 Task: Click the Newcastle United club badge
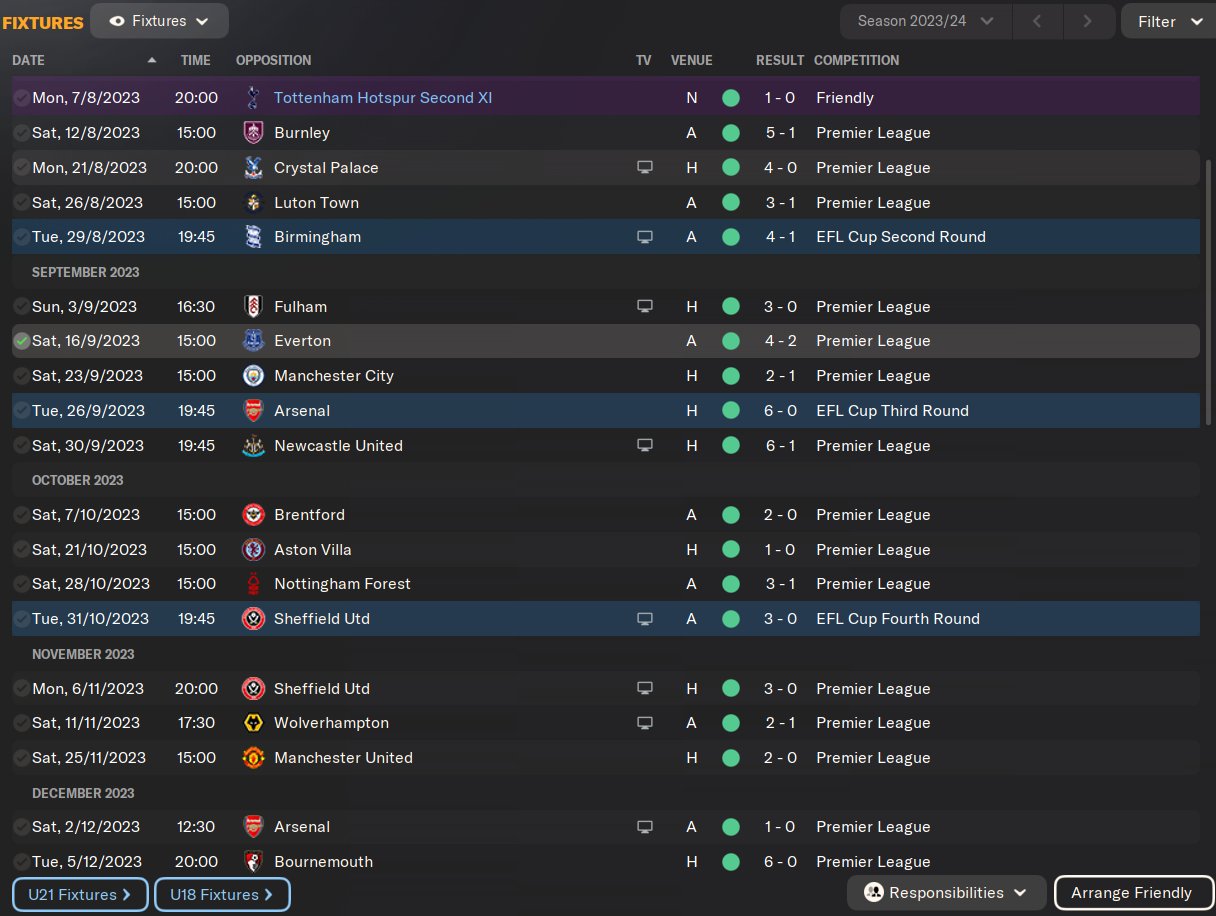pos(253,446)
